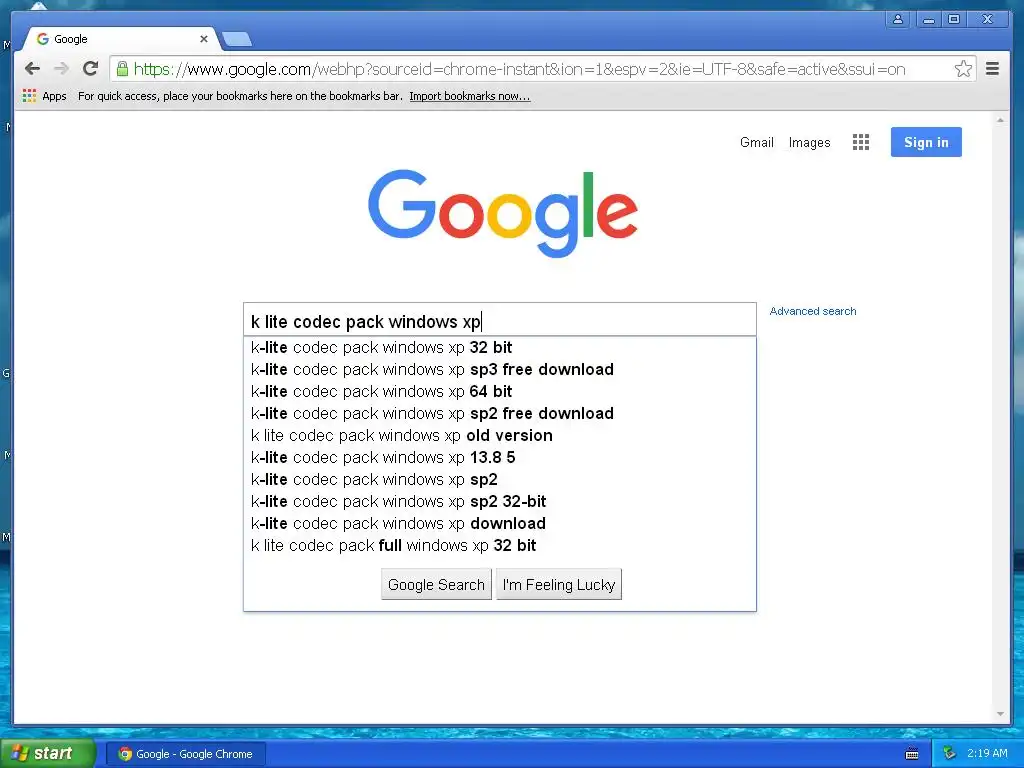Image resolution: width=1024 pixels, height=768 pixels.
Task: Select the Google browser tab
Action: [x=121, y=39]
